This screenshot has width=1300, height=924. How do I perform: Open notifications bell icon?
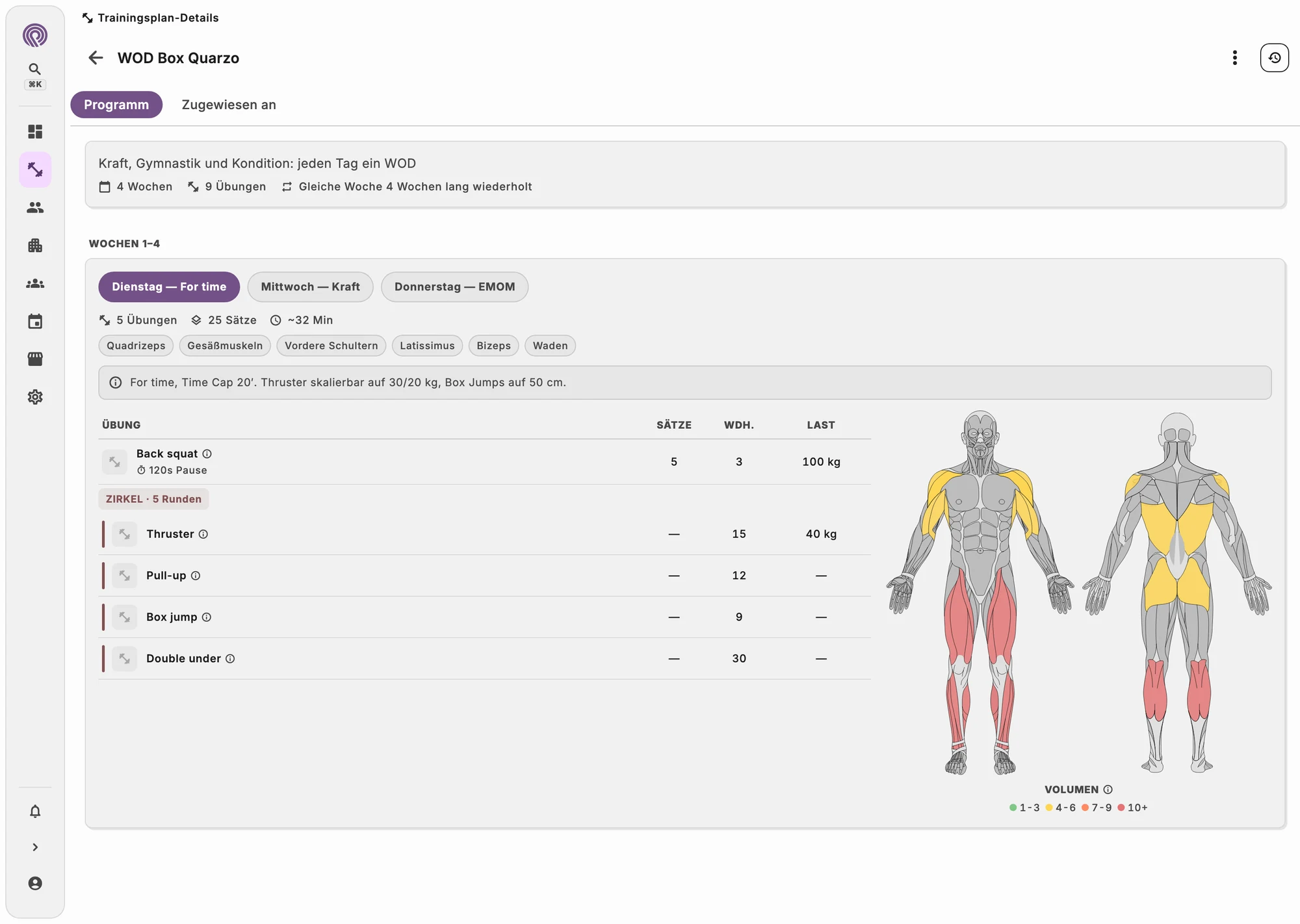35,812
